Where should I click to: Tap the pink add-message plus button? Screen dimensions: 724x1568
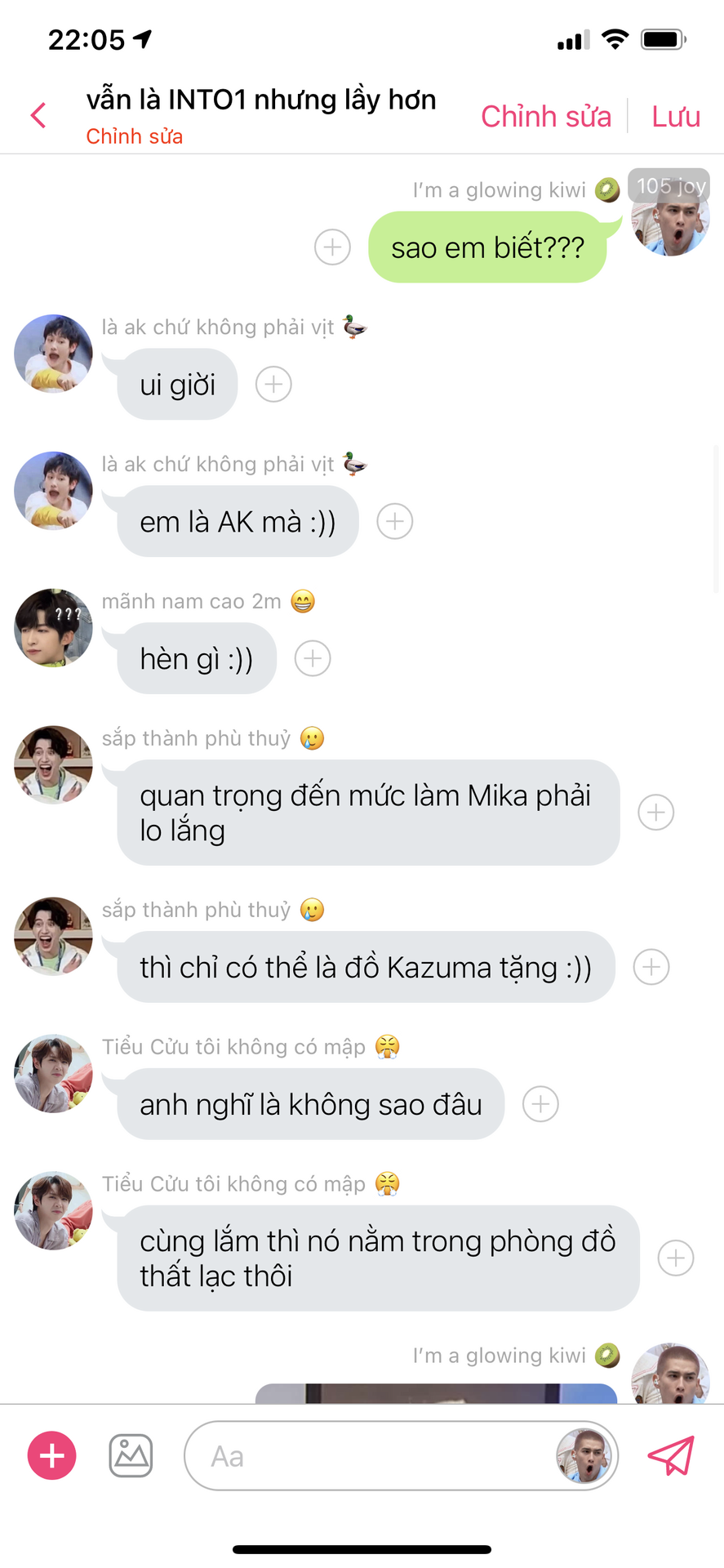coord(52,1455)
